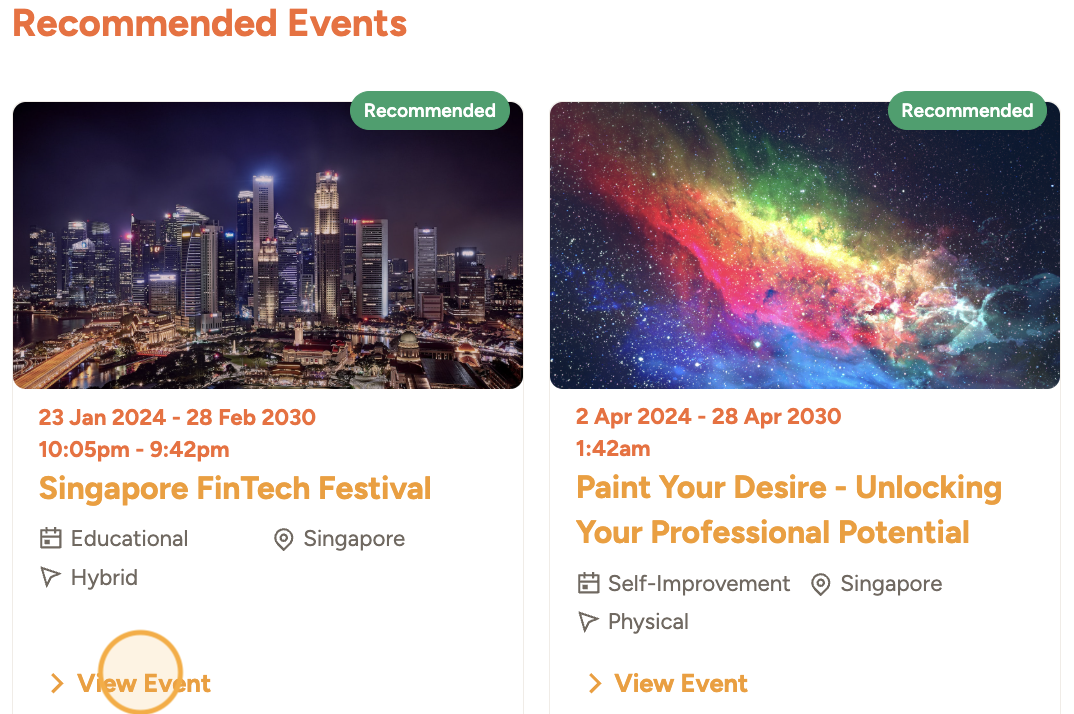Viewport: 1074px width, 714px height.
Task: Click the Educational category label
Action: click(x=129, y=539)
